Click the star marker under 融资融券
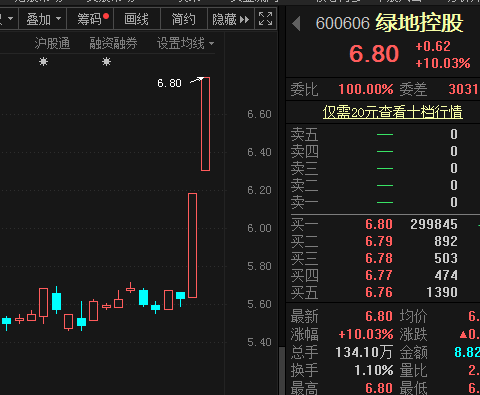This screenshot has width=480, height=395. click(106, 62)
